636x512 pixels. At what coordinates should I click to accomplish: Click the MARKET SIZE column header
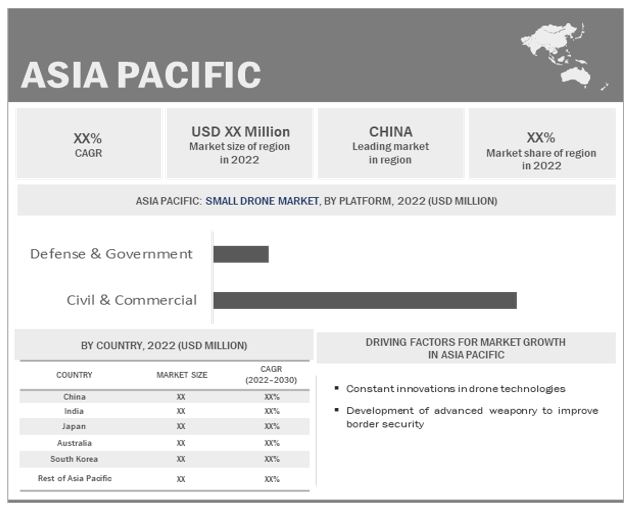[182, 375]
